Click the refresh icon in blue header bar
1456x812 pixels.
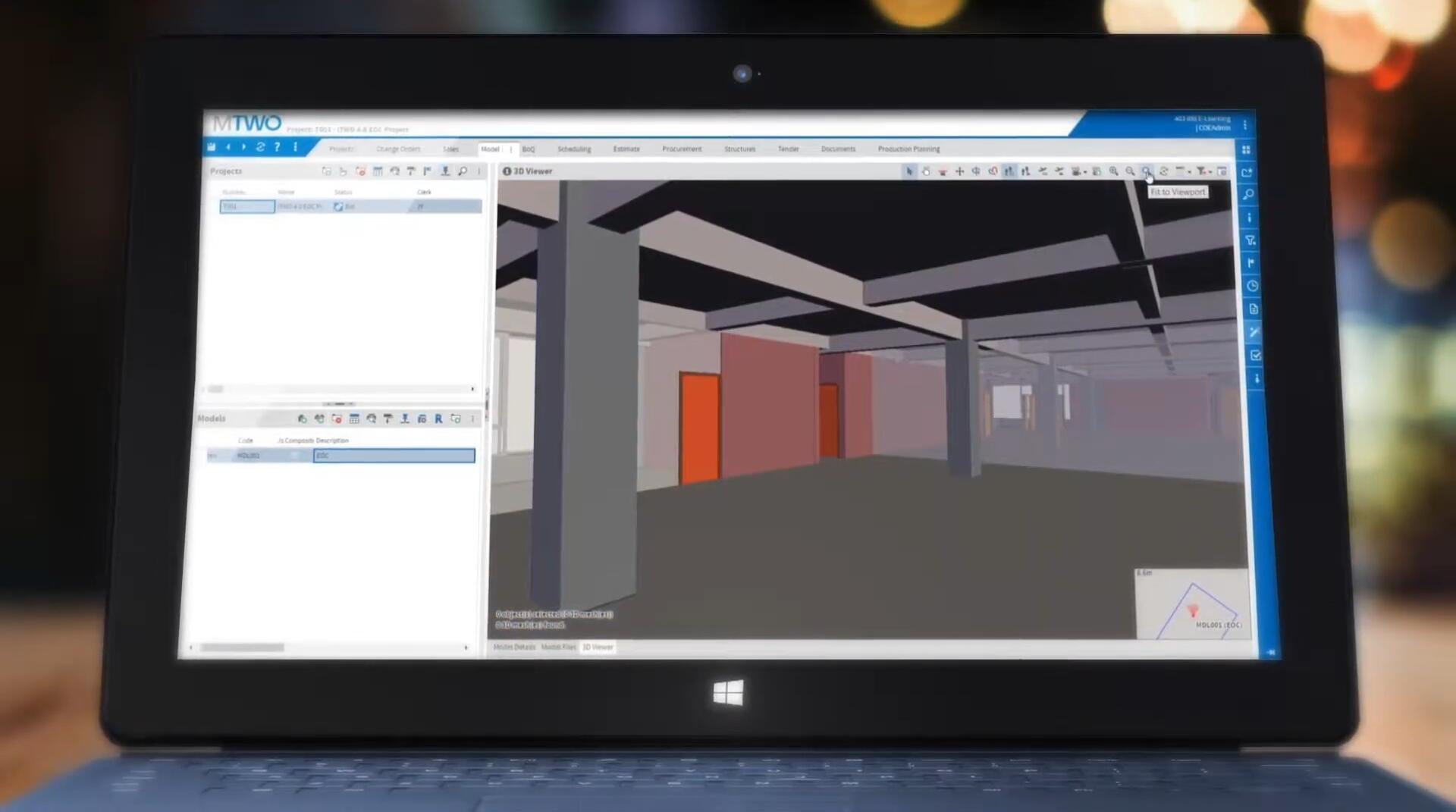point(260,147)
